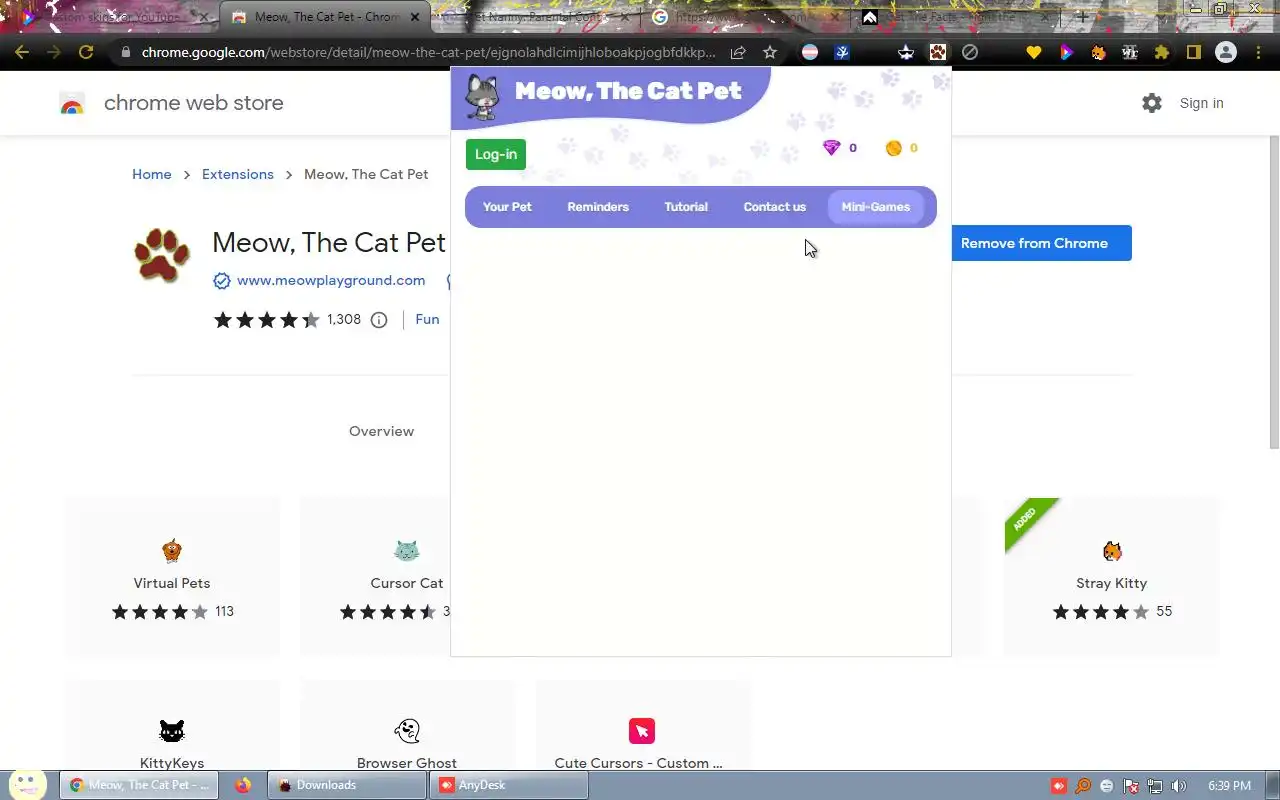
Task: Click the Sign in link
Action: pyautogui.click(x=1201, y=103)
